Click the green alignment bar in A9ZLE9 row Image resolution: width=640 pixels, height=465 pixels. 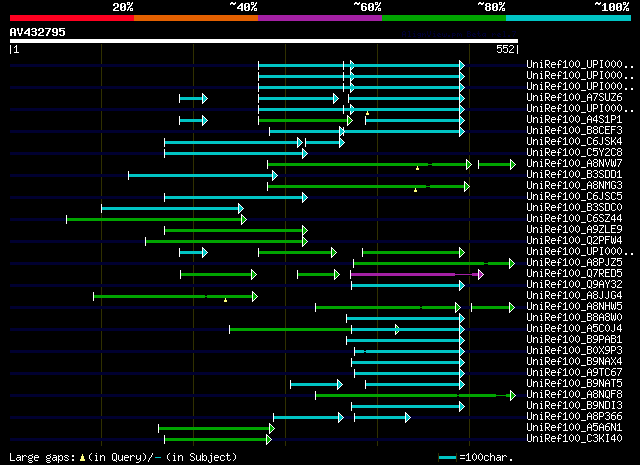coord(236,231)
